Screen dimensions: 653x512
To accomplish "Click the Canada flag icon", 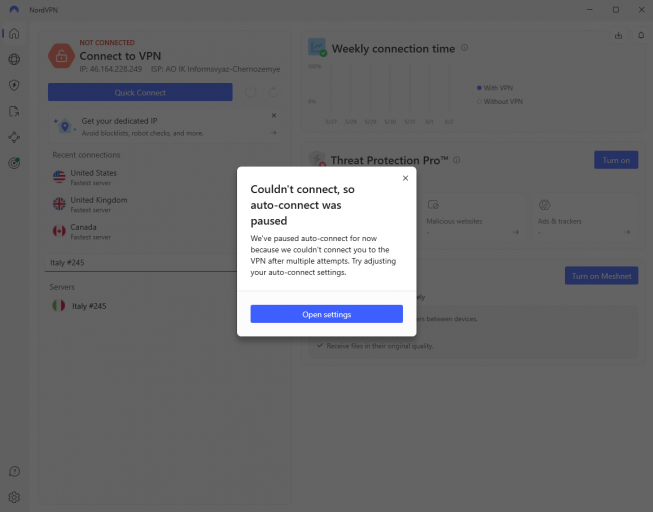I will pyautogui.click(x=59, y=231).
